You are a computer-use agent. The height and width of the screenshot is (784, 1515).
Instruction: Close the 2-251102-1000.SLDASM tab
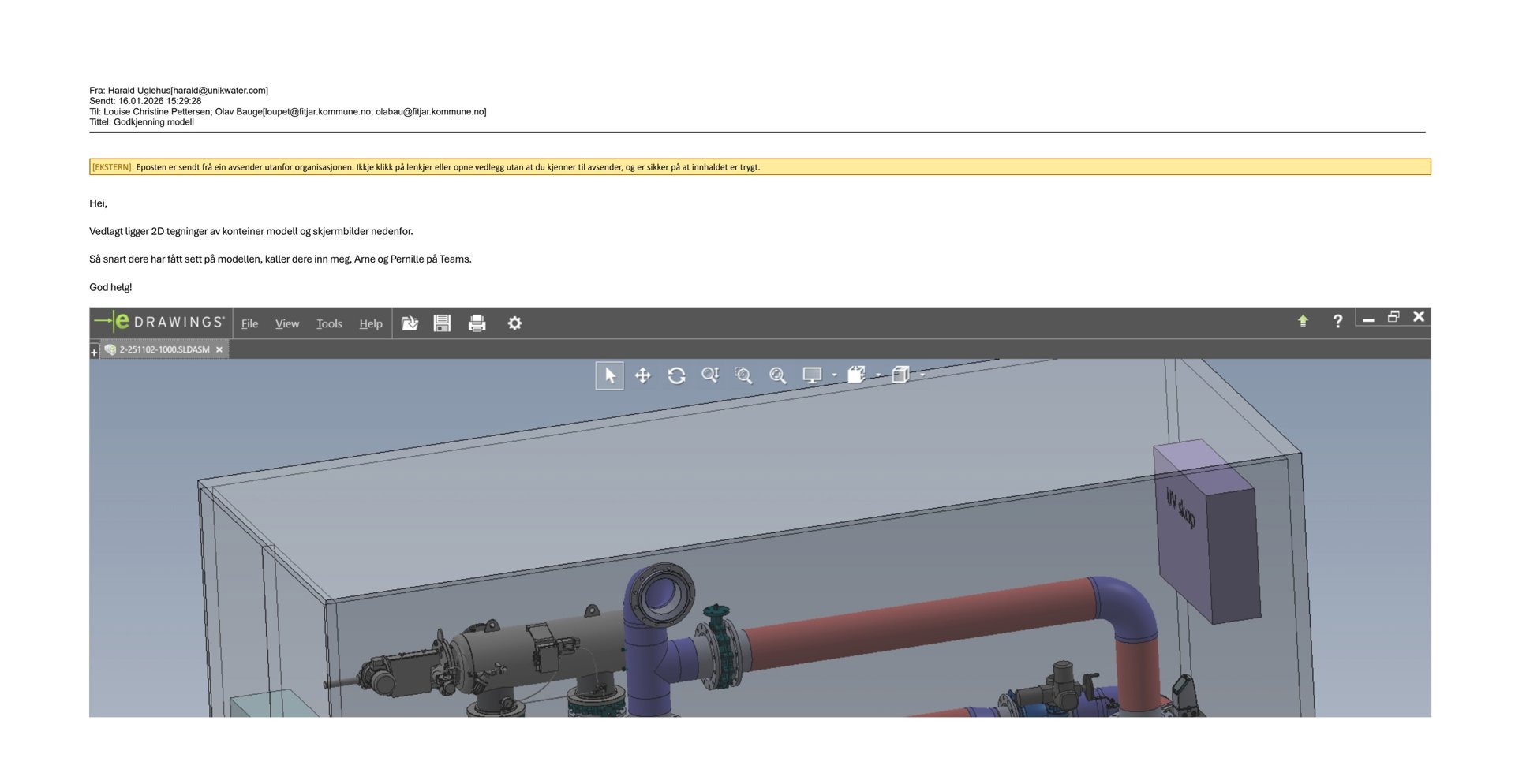tap(219, 349)
